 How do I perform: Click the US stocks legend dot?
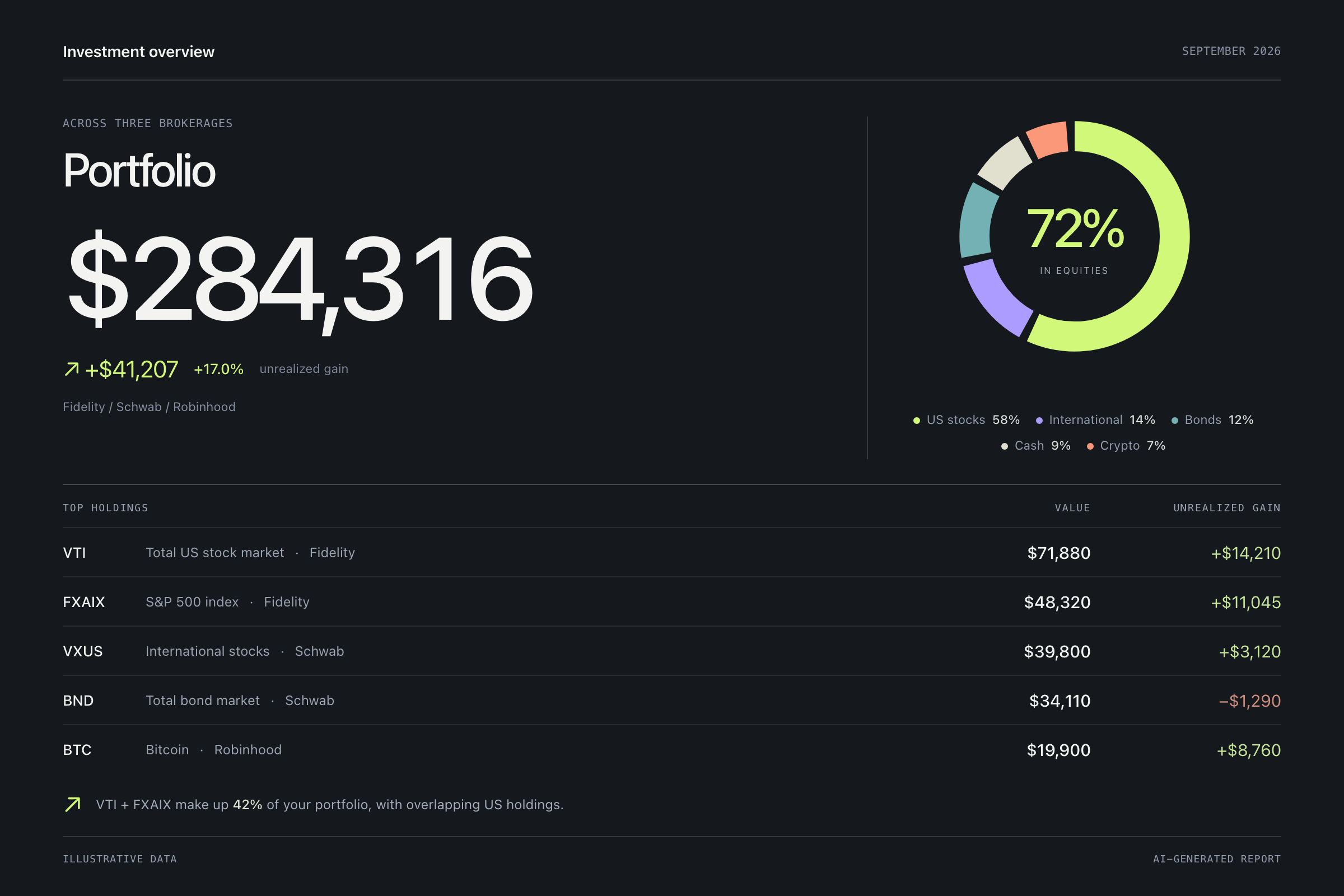[917, 421]
